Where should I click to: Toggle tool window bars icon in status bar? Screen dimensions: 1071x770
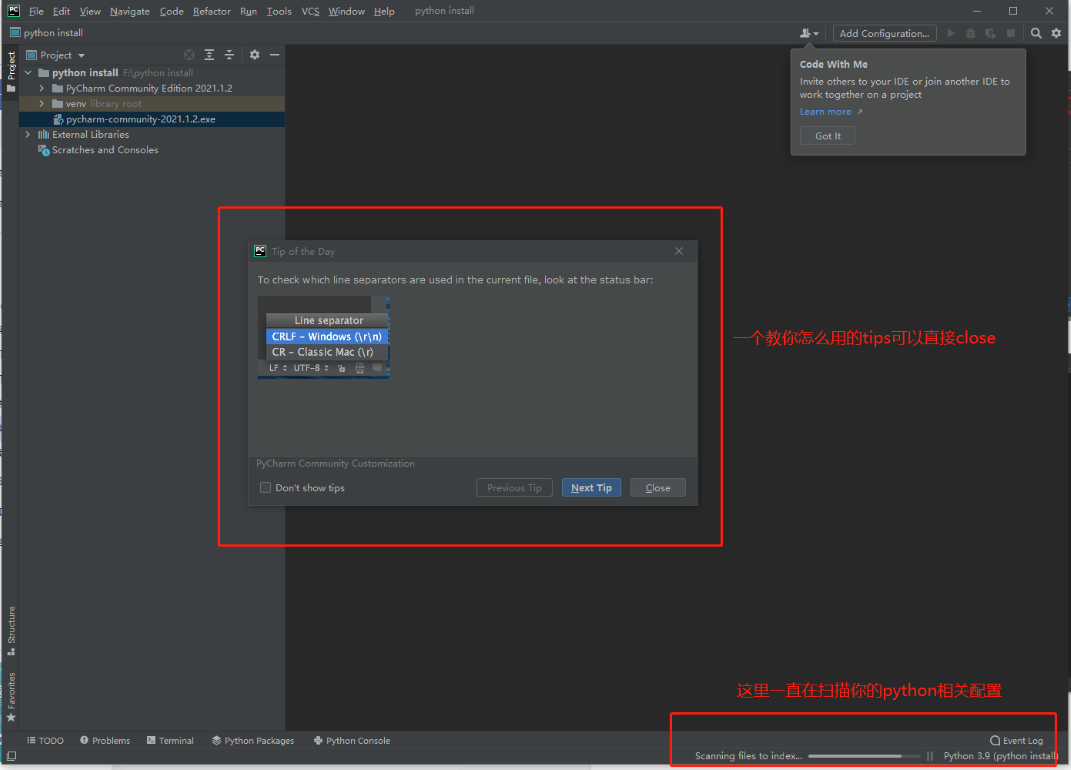point(12,756)
